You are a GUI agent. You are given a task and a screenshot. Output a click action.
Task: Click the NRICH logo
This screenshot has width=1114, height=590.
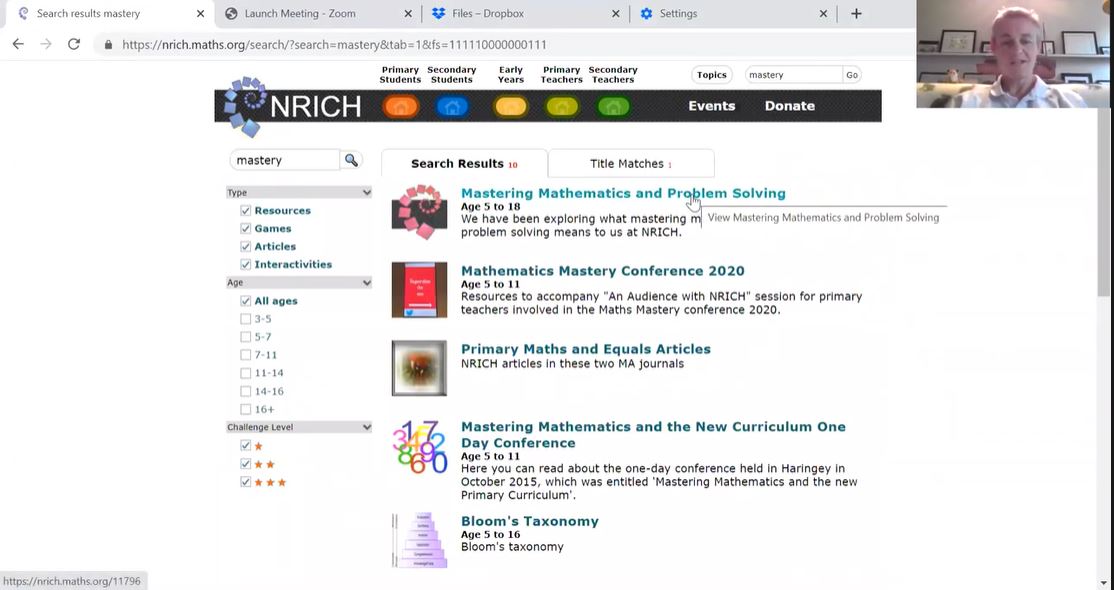pyautogui.click(x=294, y=106)
